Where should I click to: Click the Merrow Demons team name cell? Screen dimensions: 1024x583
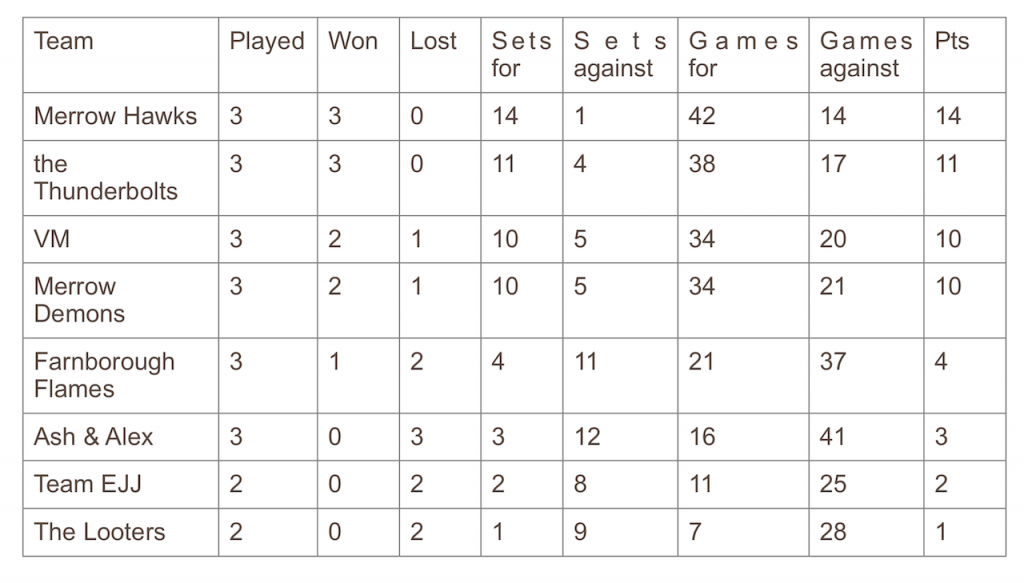pyautogui.click(x=80, y=300)
